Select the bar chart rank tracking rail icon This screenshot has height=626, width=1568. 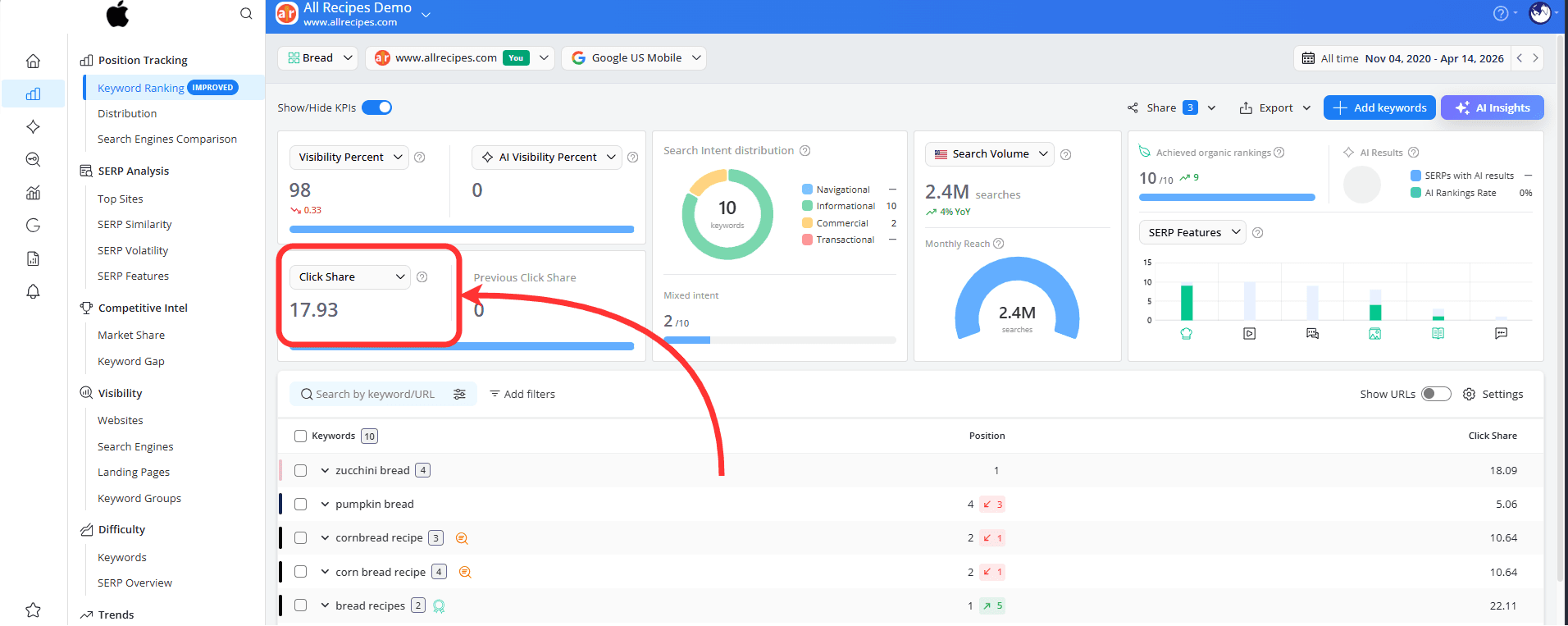pos(33,94)
